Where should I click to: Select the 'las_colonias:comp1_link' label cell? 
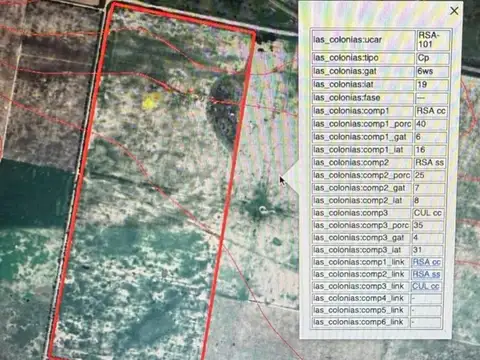click(361, 262)
